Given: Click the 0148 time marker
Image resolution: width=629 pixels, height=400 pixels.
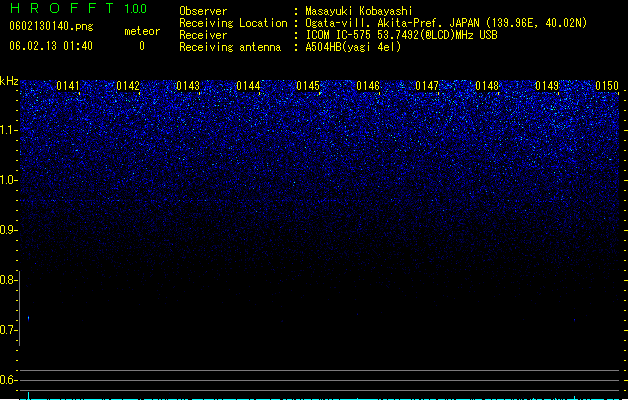Looking at the screenshot, I should pyautogui.click(x=487, y=86).
